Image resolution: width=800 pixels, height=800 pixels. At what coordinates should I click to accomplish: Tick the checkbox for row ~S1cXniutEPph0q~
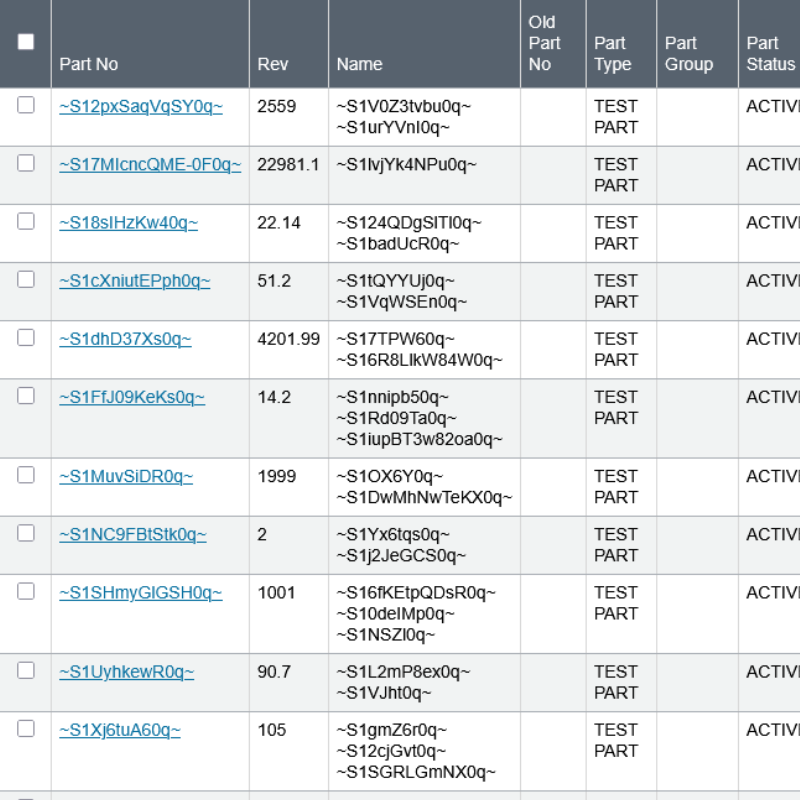pyautogui.click(x=26, y=280)
